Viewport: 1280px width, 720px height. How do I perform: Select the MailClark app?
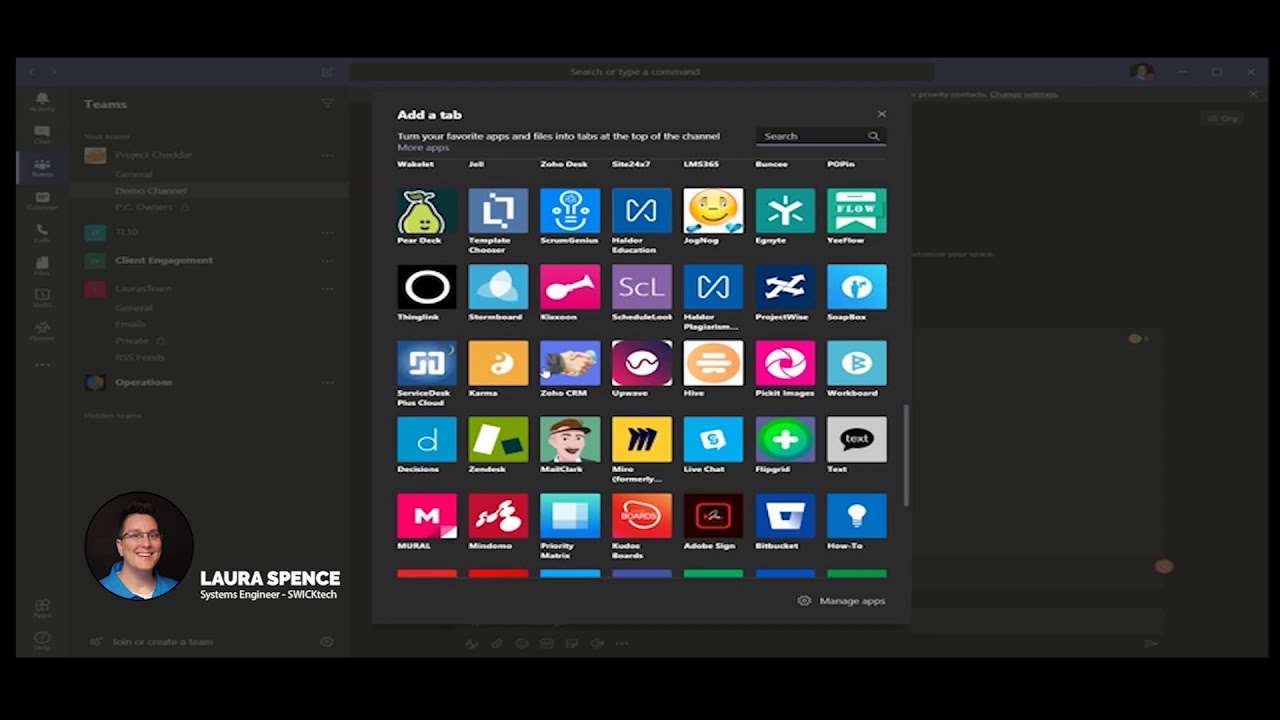pos(570,439)
